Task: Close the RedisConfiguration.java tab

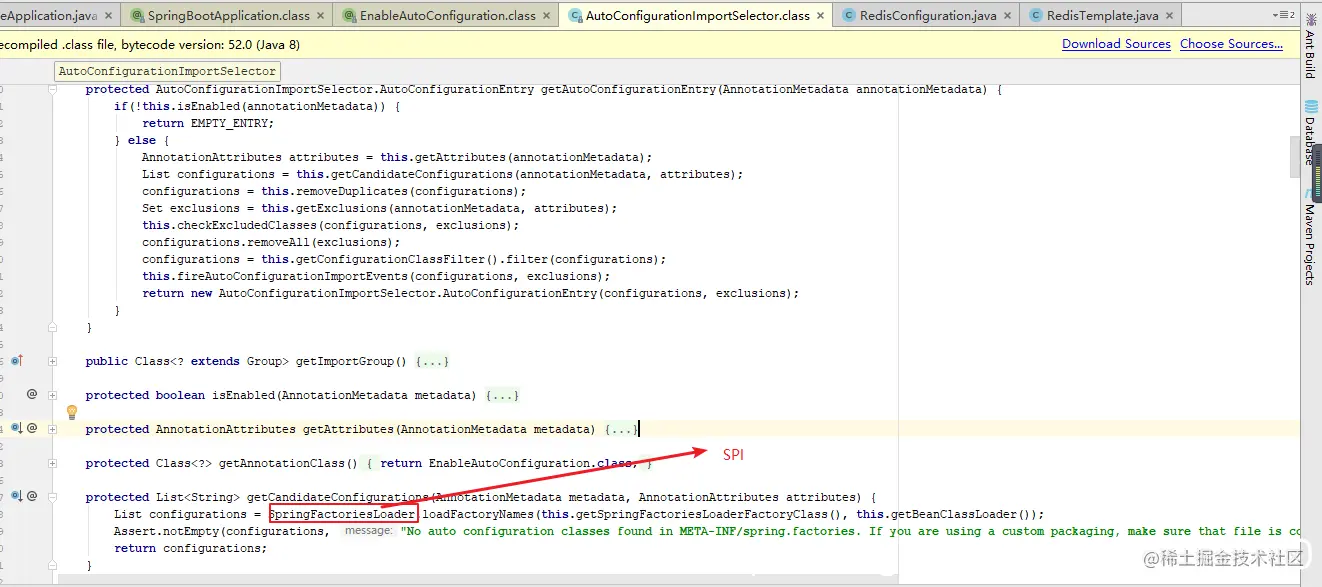Action: tap(1006, 16)
